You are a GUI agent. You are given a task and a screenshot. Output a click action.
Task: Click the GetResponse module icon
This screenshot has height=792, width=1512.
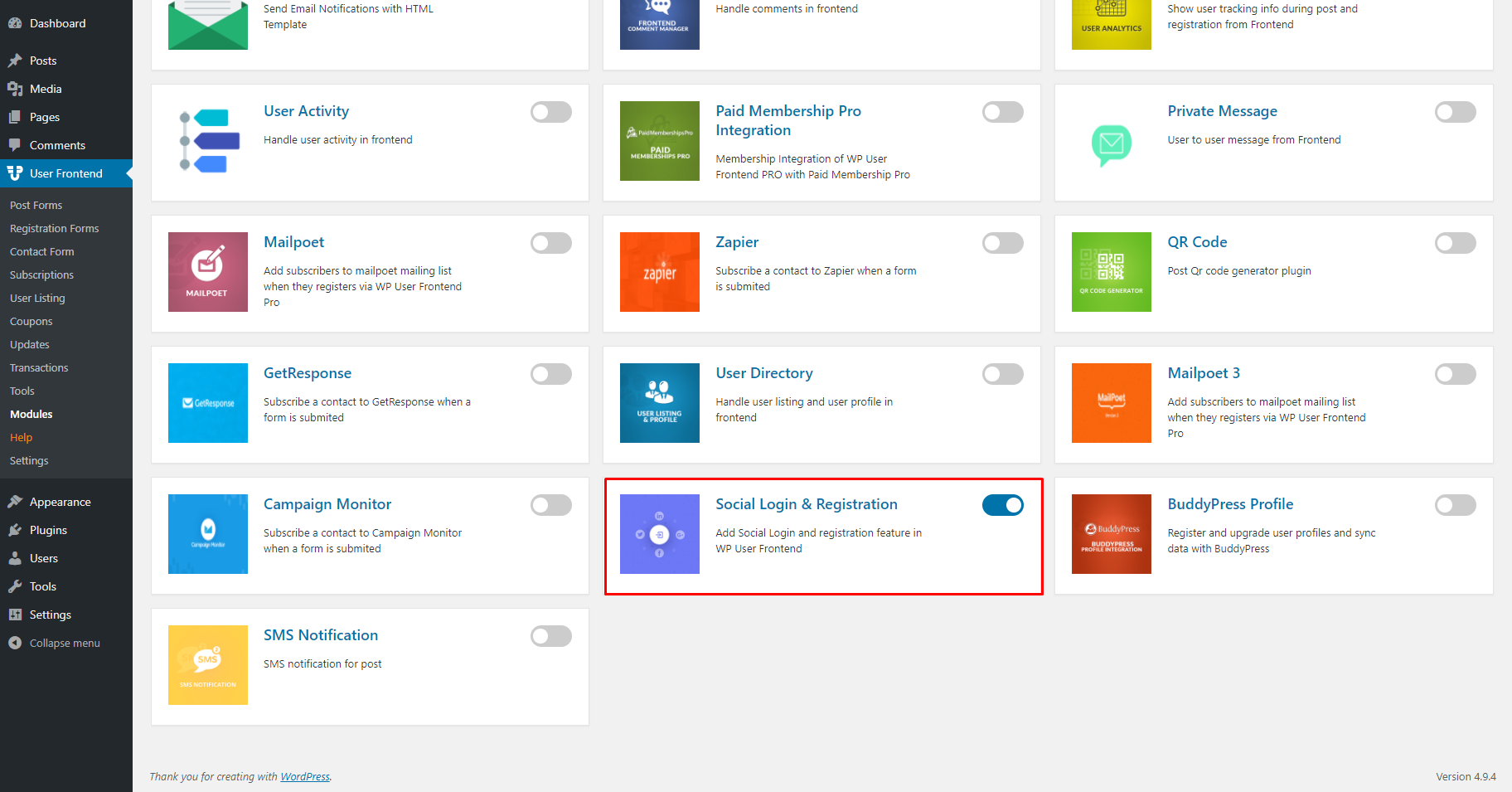click(x=208, y=403)
